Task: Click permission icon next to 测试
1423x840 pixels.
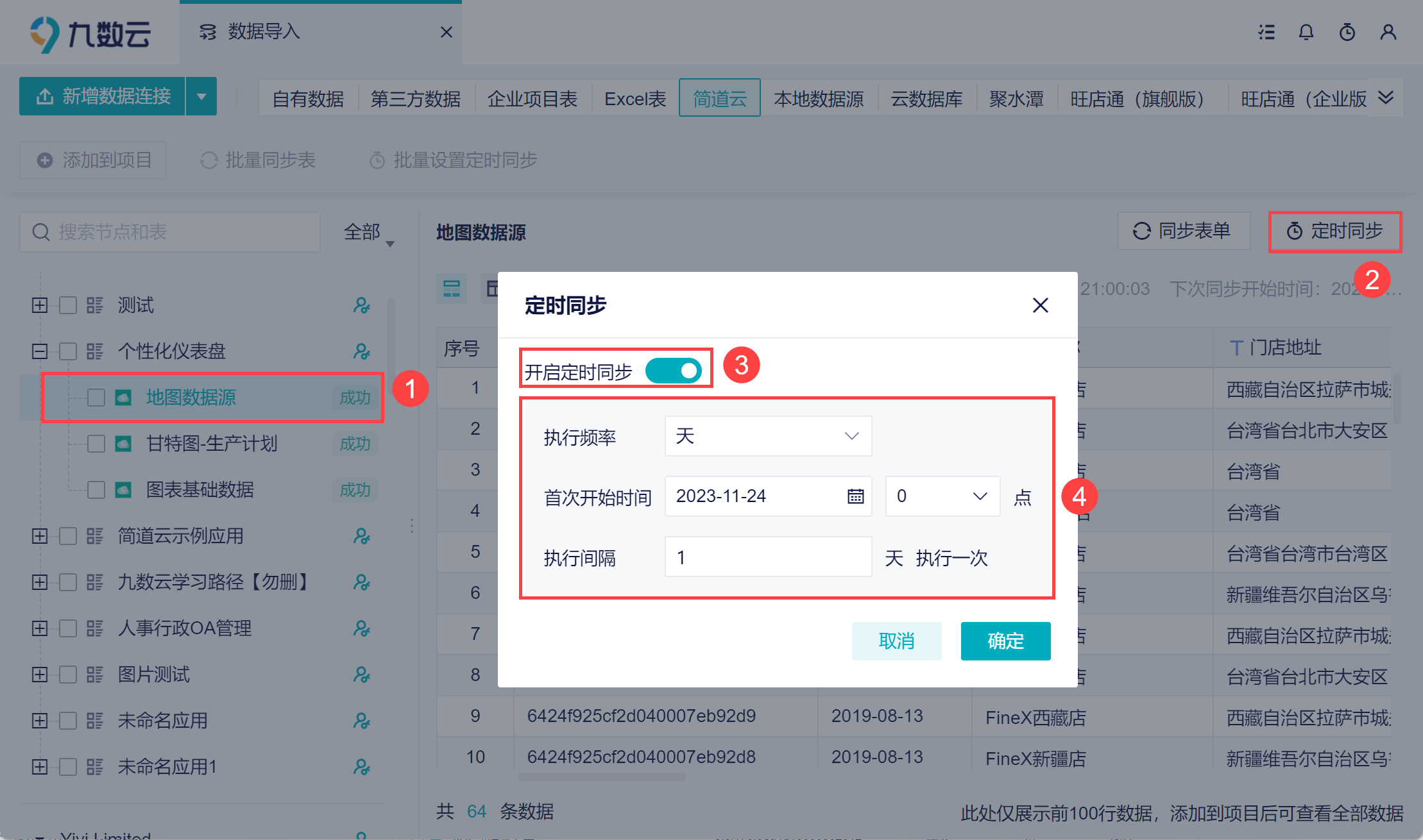Action: click(361, 305)
